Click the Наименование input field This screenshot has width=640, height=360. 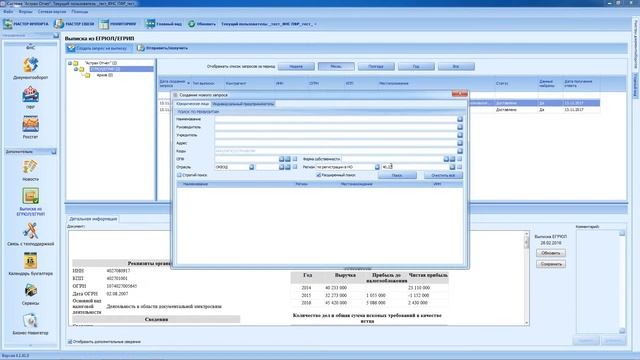point(336,119)
